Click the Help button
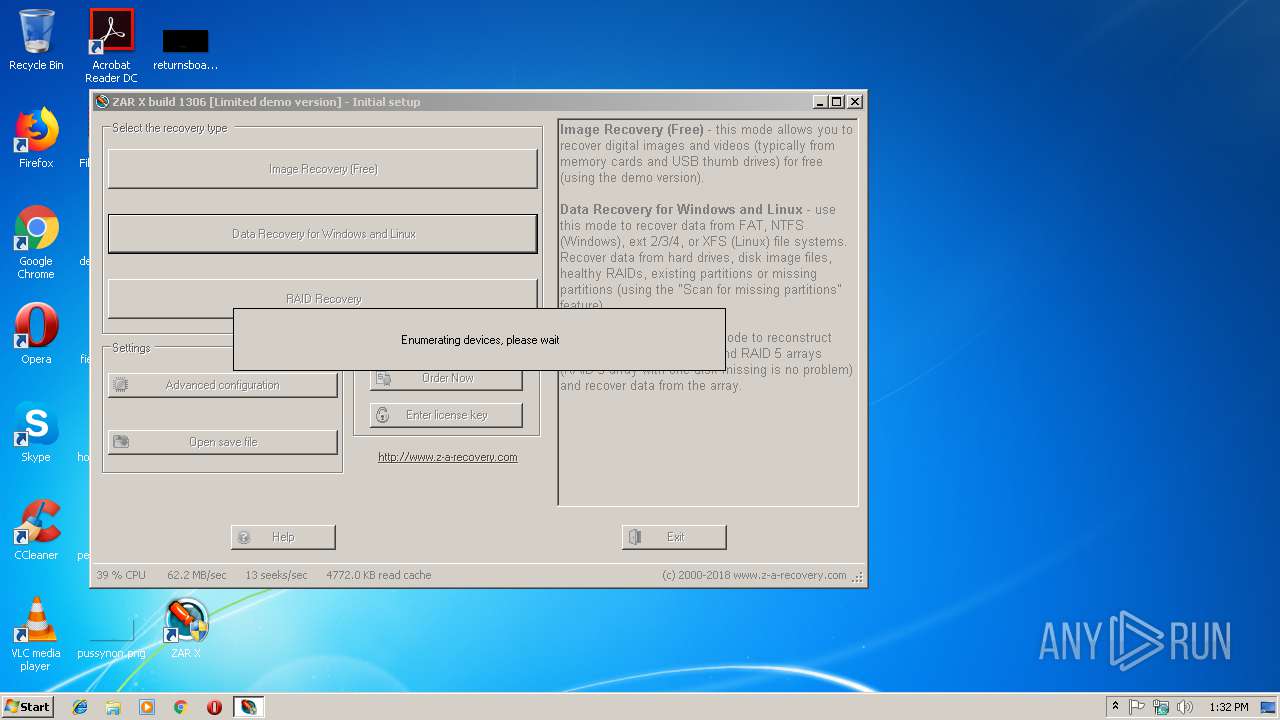Viewport: 1280px width, 720px height. [283, 537]
